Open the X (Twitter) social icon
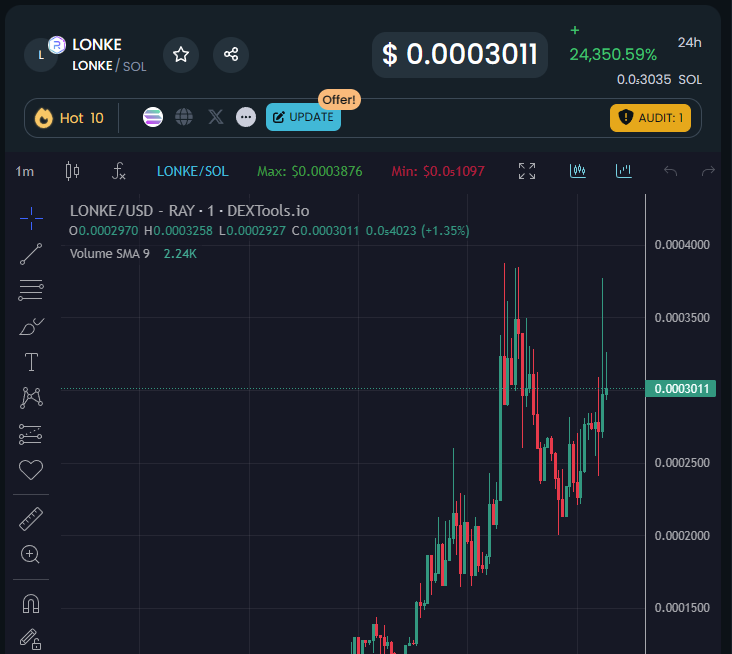The image size is (732, 654). 215,117
